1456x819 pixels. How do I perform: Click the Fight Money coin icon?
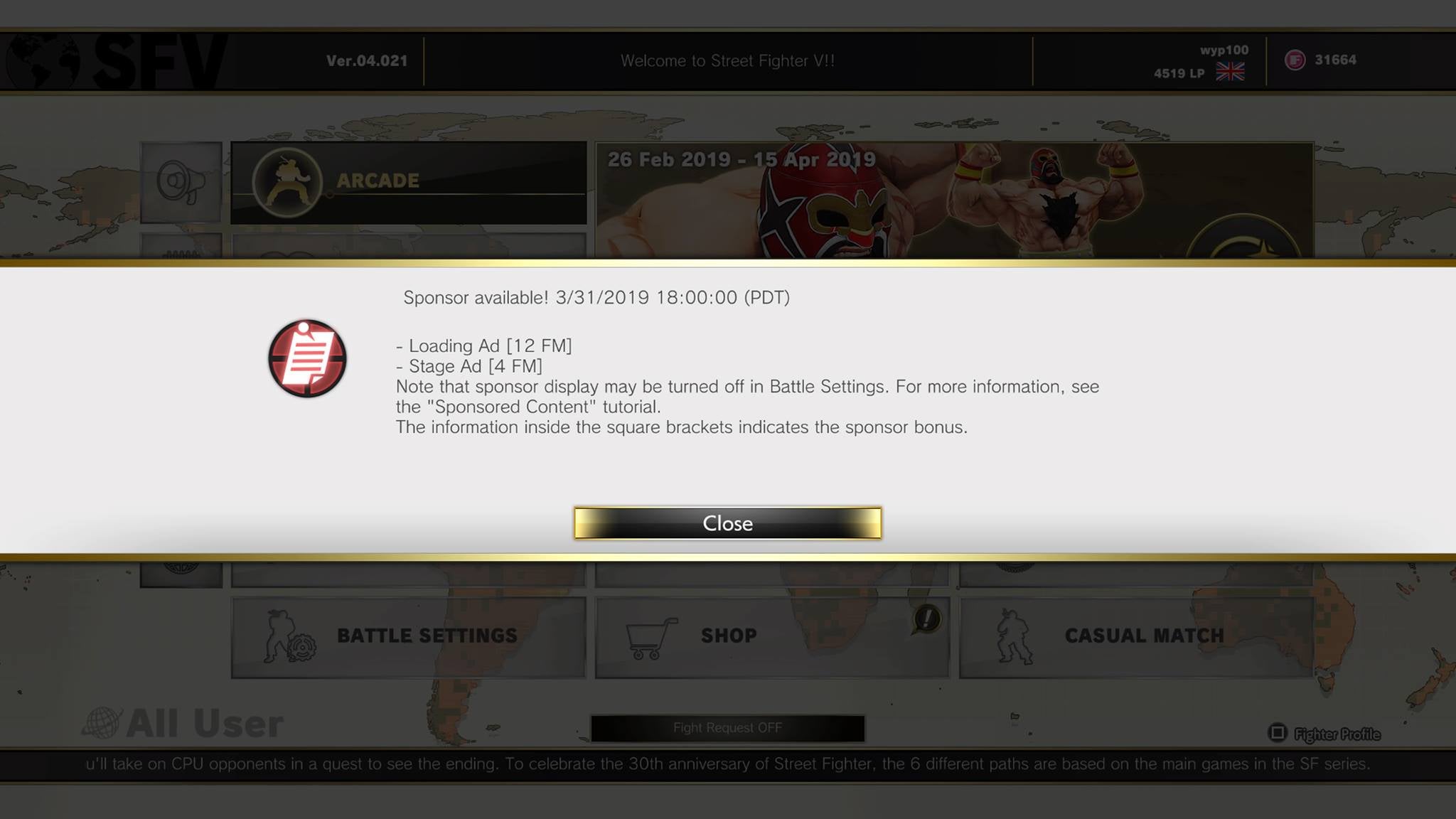pos(1295,60)
